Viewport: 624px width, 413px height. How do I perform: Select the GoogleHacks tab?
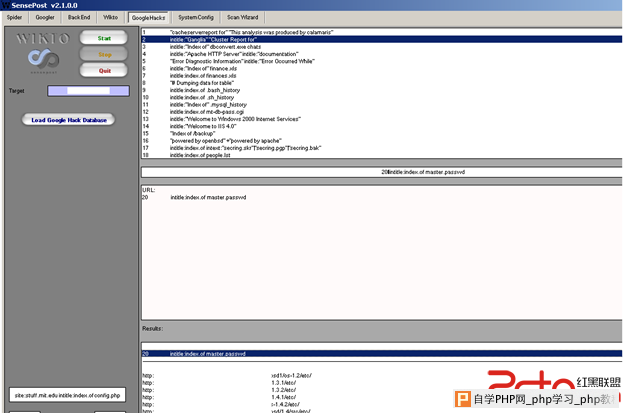[x=148, y=18]
